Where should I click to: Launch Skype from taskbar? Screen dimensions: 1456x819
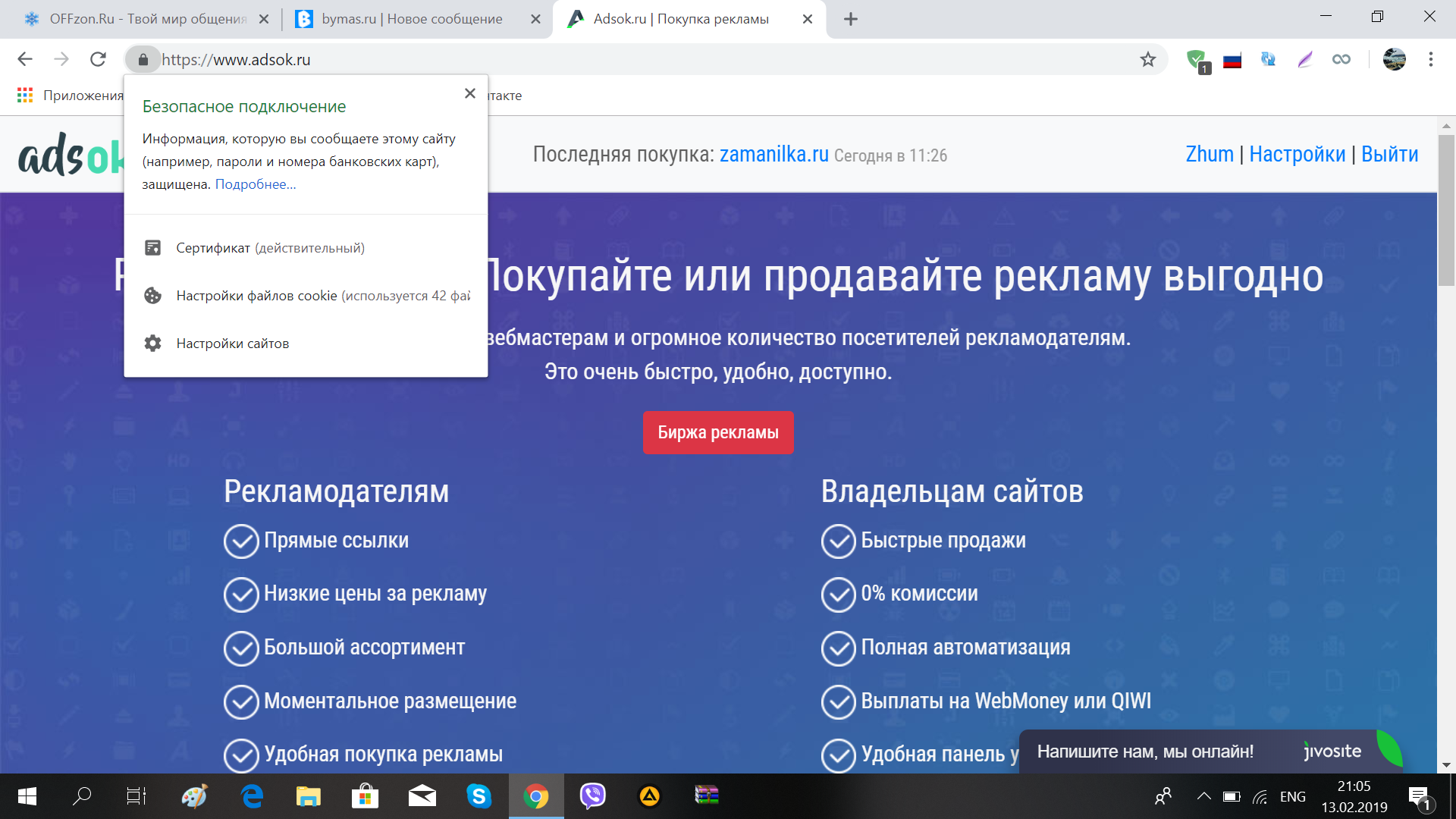[x=479, y=796]
